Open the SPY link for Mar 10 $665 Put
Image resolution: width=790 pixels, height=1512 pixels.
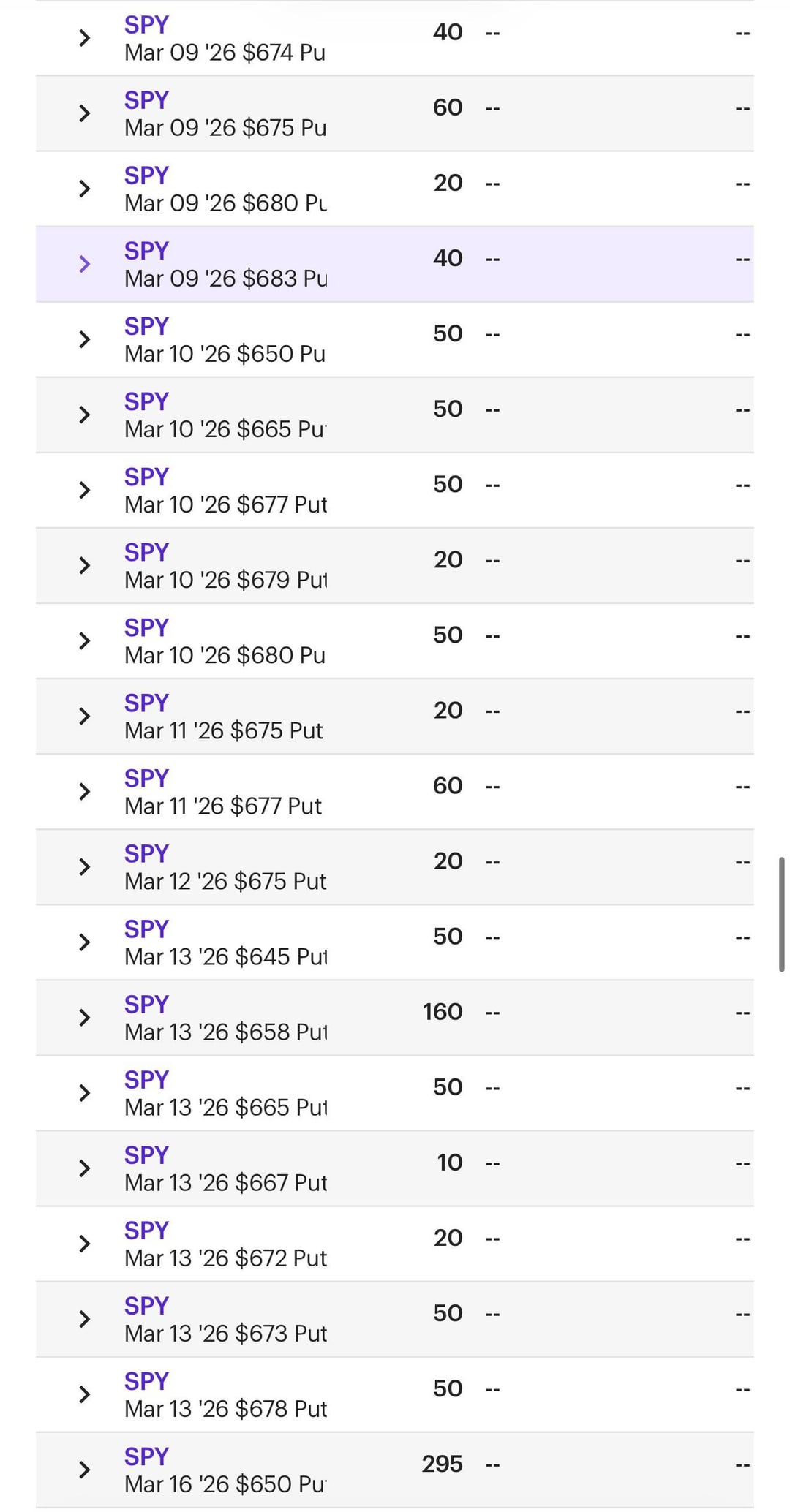[x=146, y=401]
